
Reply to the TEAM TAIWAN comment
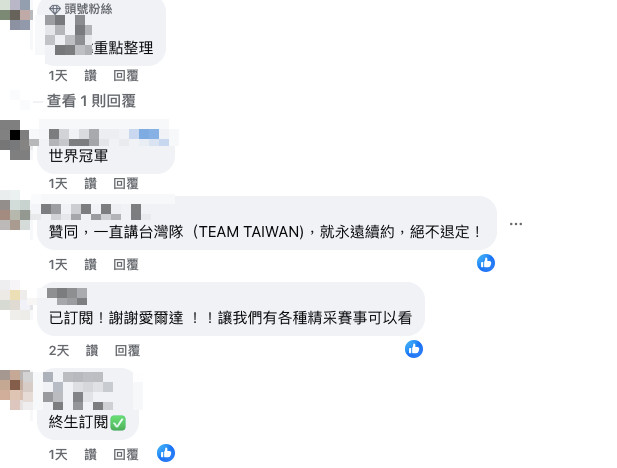tap(126, 265)
